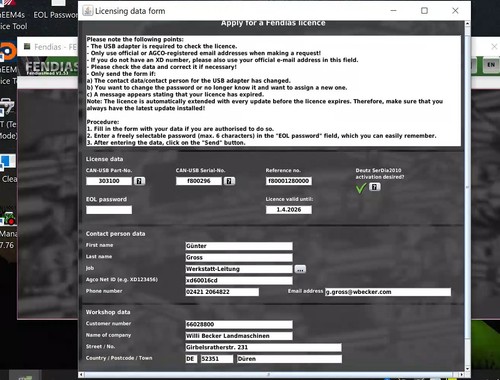Click the help icon next to CAN-USB Part-No.
The width and height of the screenshot is (500, 380).
139,181
